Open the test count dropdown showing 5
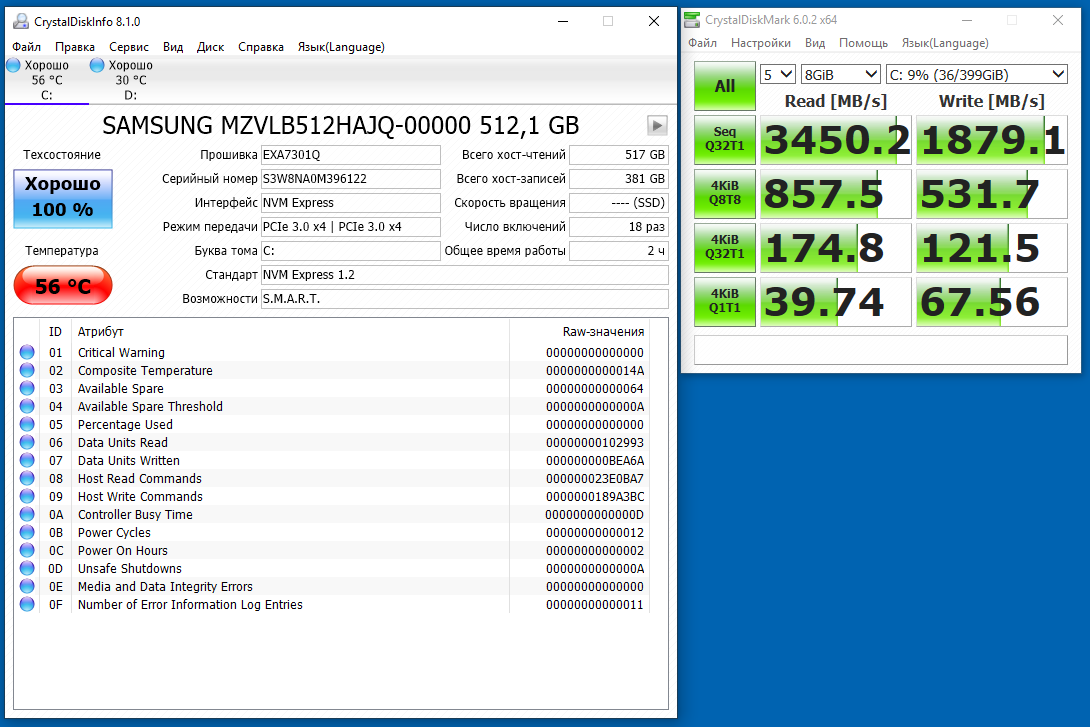The width and height of the screenshot is (1090, 727). 778,74
